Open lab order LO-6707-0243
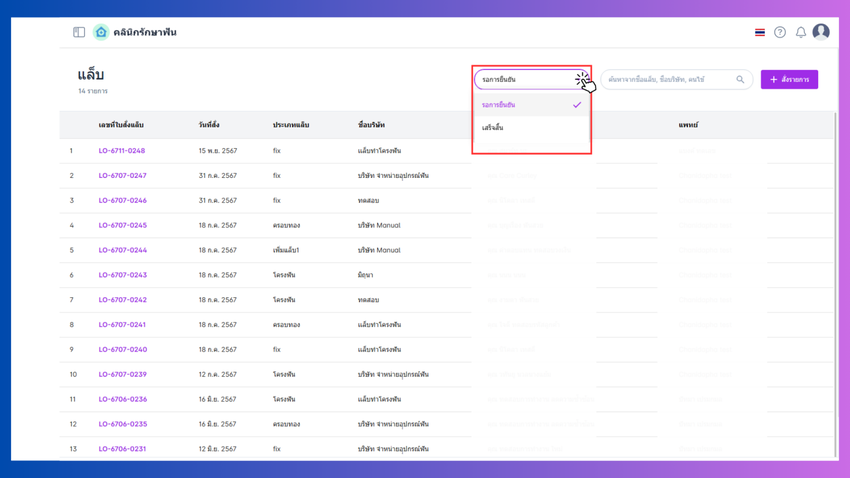Screen dimensions: 850x478 point(123,275)
